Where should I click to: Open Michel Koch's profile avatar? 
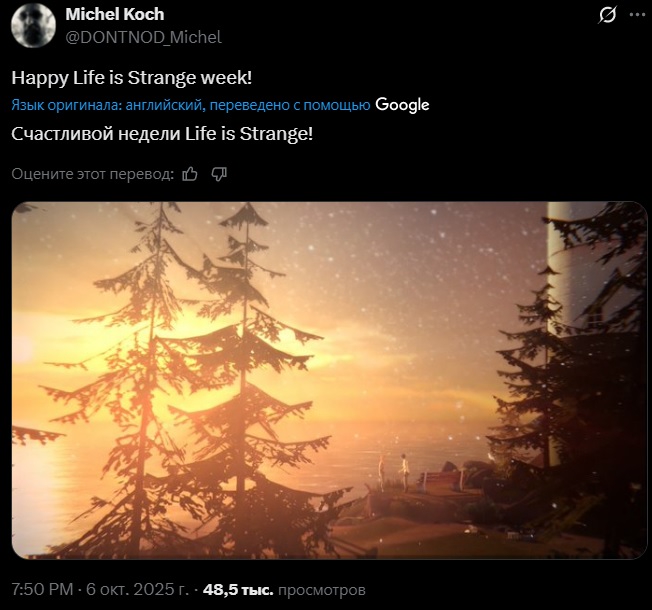[x=33, y=25]
